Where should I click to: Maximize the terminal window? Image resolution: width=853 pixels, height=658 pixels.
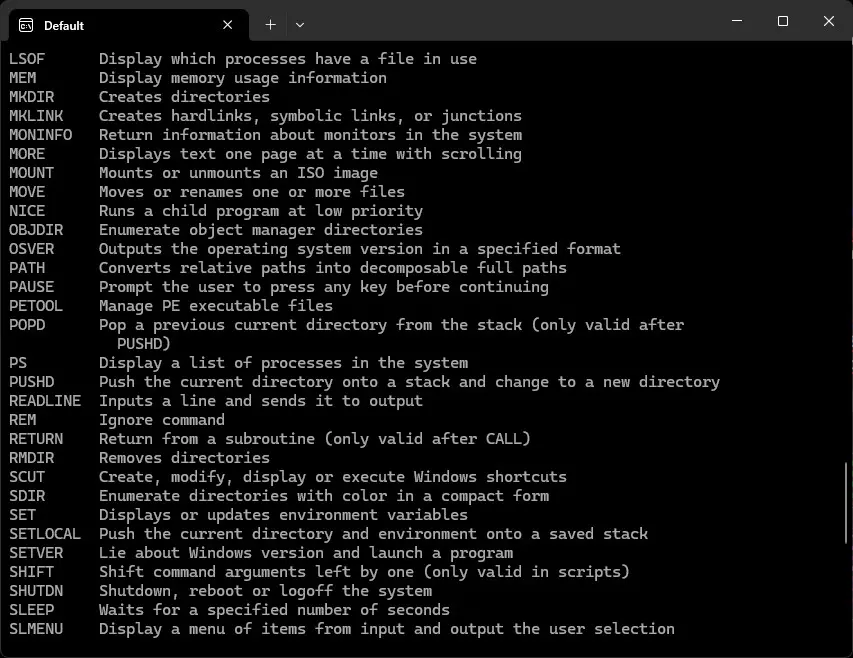782,20
